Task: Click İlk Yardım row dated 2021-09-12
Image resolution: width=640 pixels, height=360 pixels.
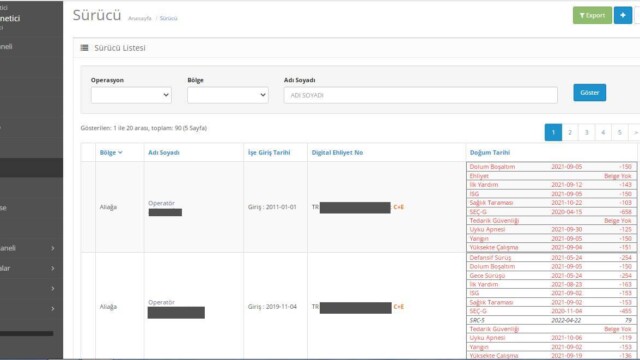Action: [551, 185]
